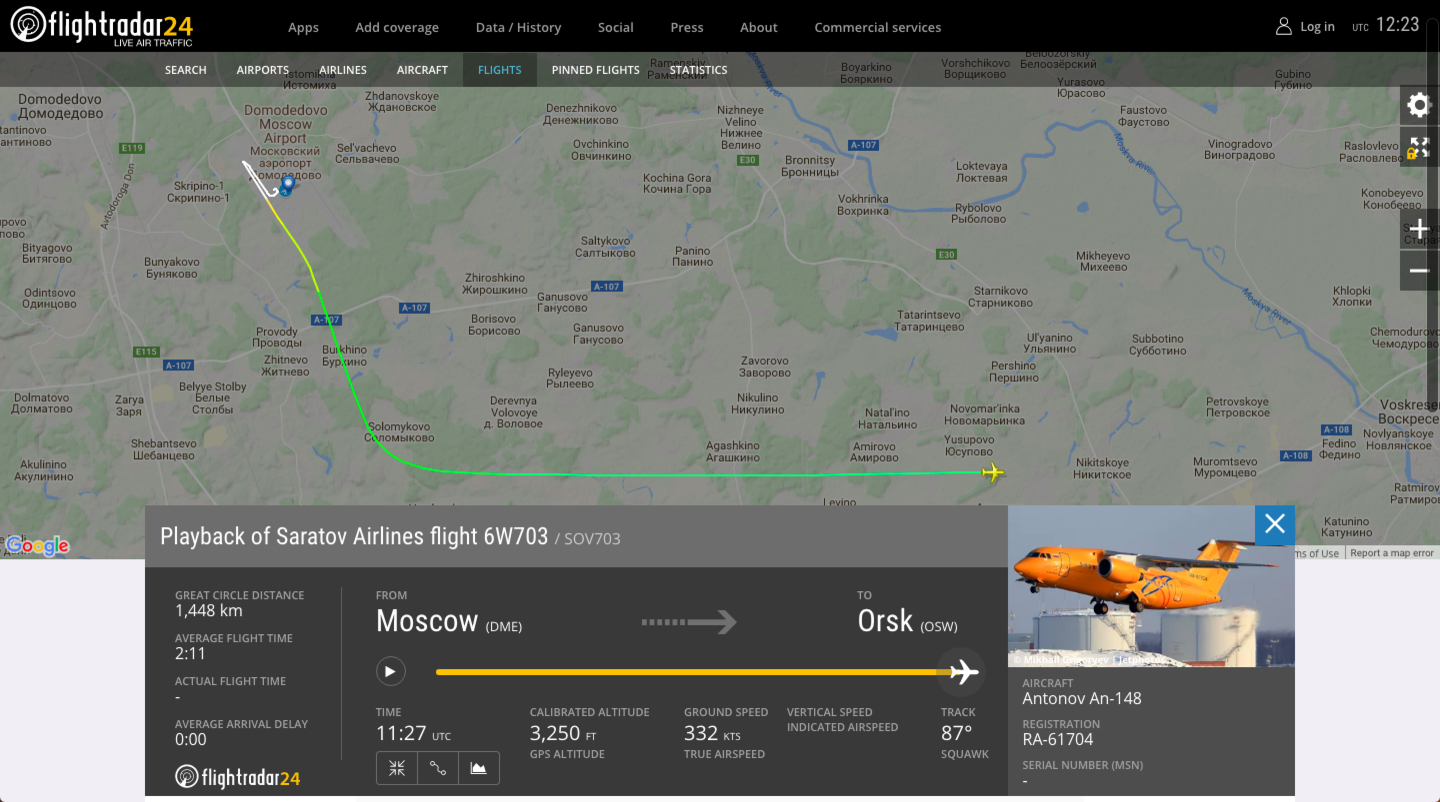Click the UTC clock 12:23
This screenshot has height=802, width=1440.
coord(1398,25)
